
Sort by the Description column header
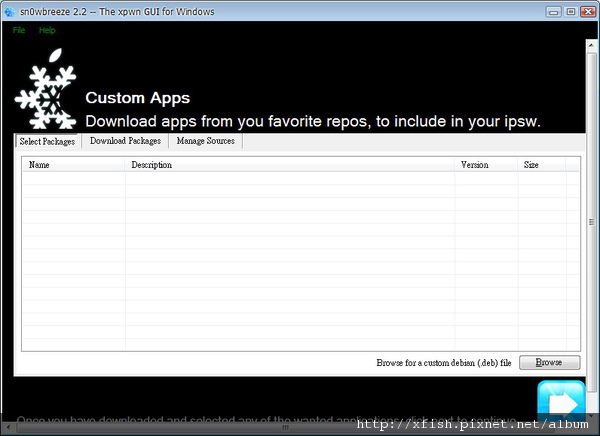[x=290, y=165]
